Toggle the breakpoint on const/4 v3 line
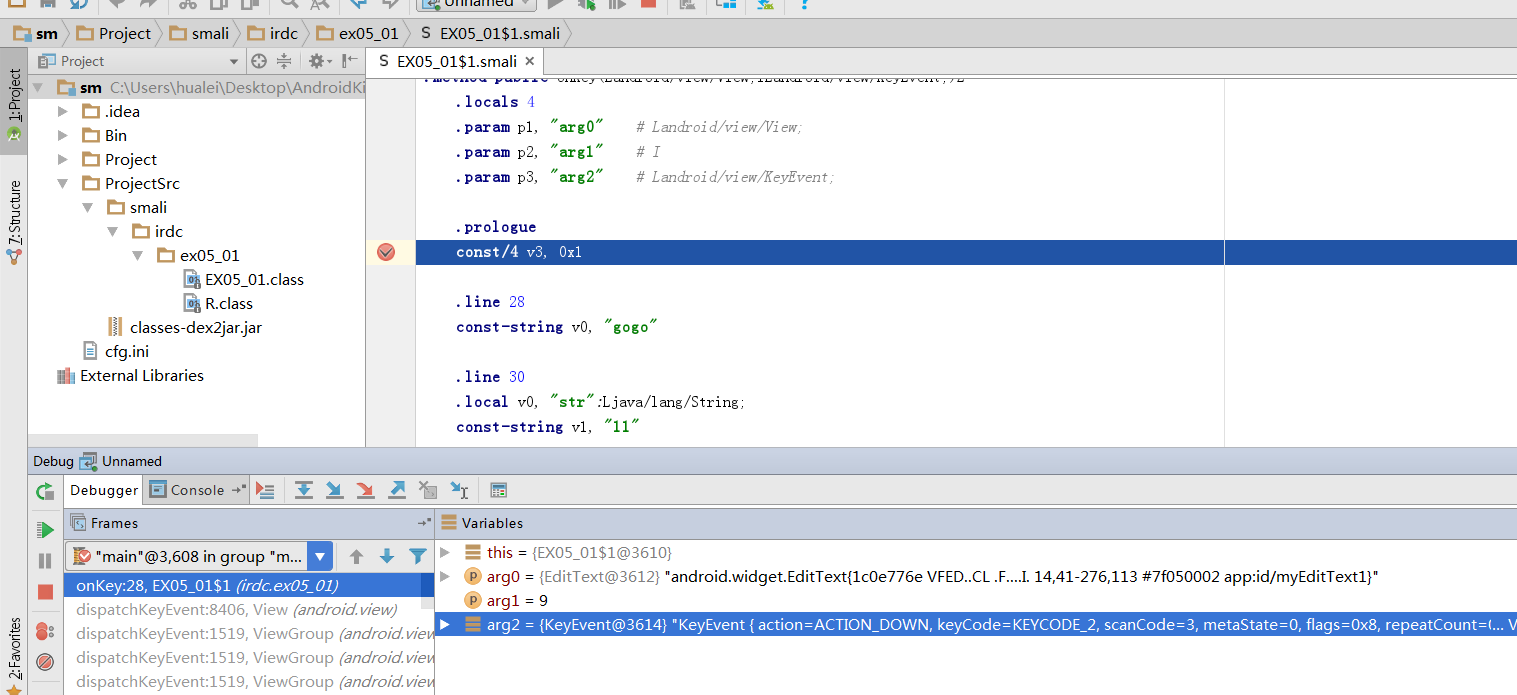 coord(386,252)
